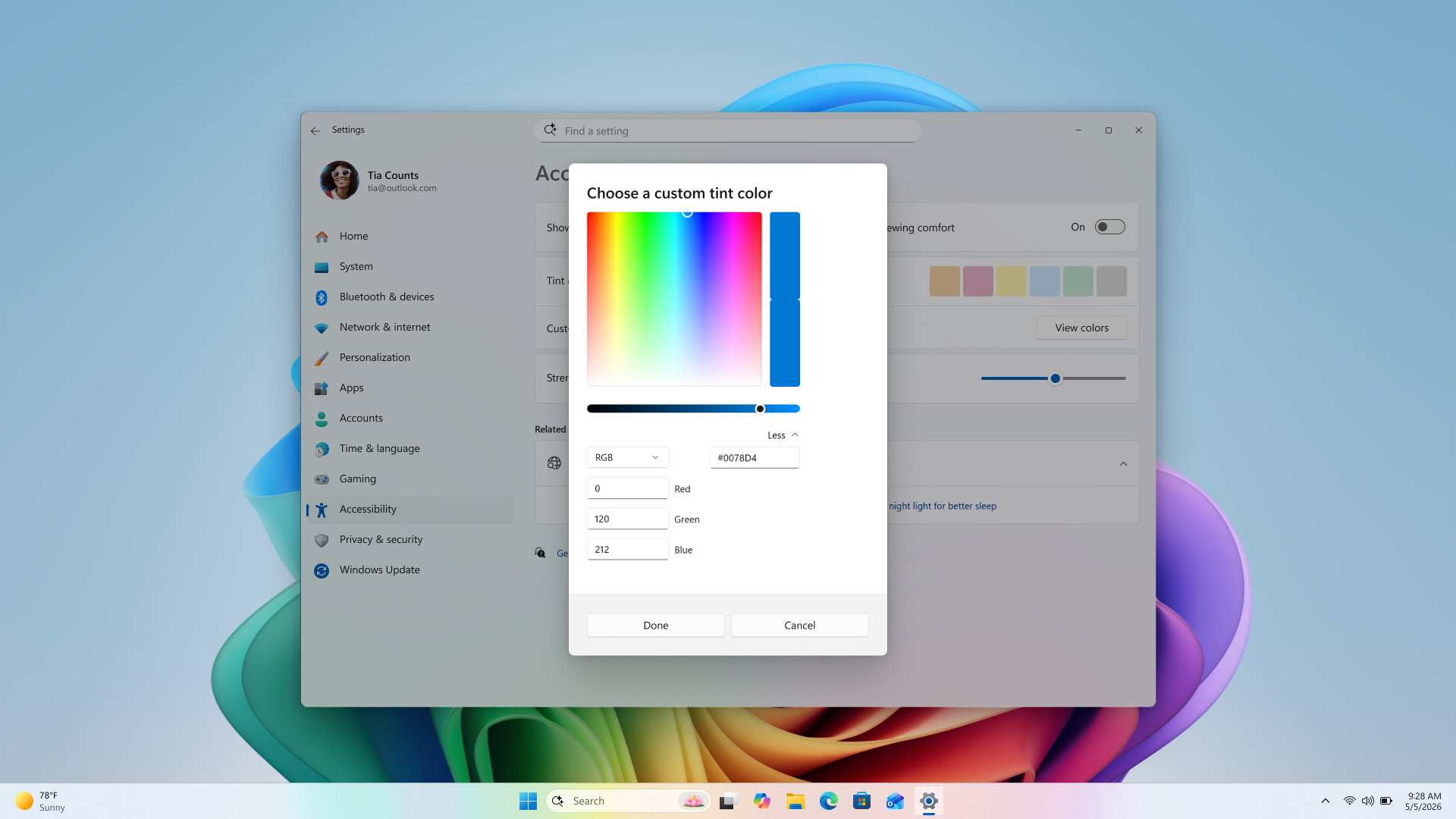Click the hex color #0078D4 field
The height and width of the screenshot is (819, 1456).
(x=755, y=457)
